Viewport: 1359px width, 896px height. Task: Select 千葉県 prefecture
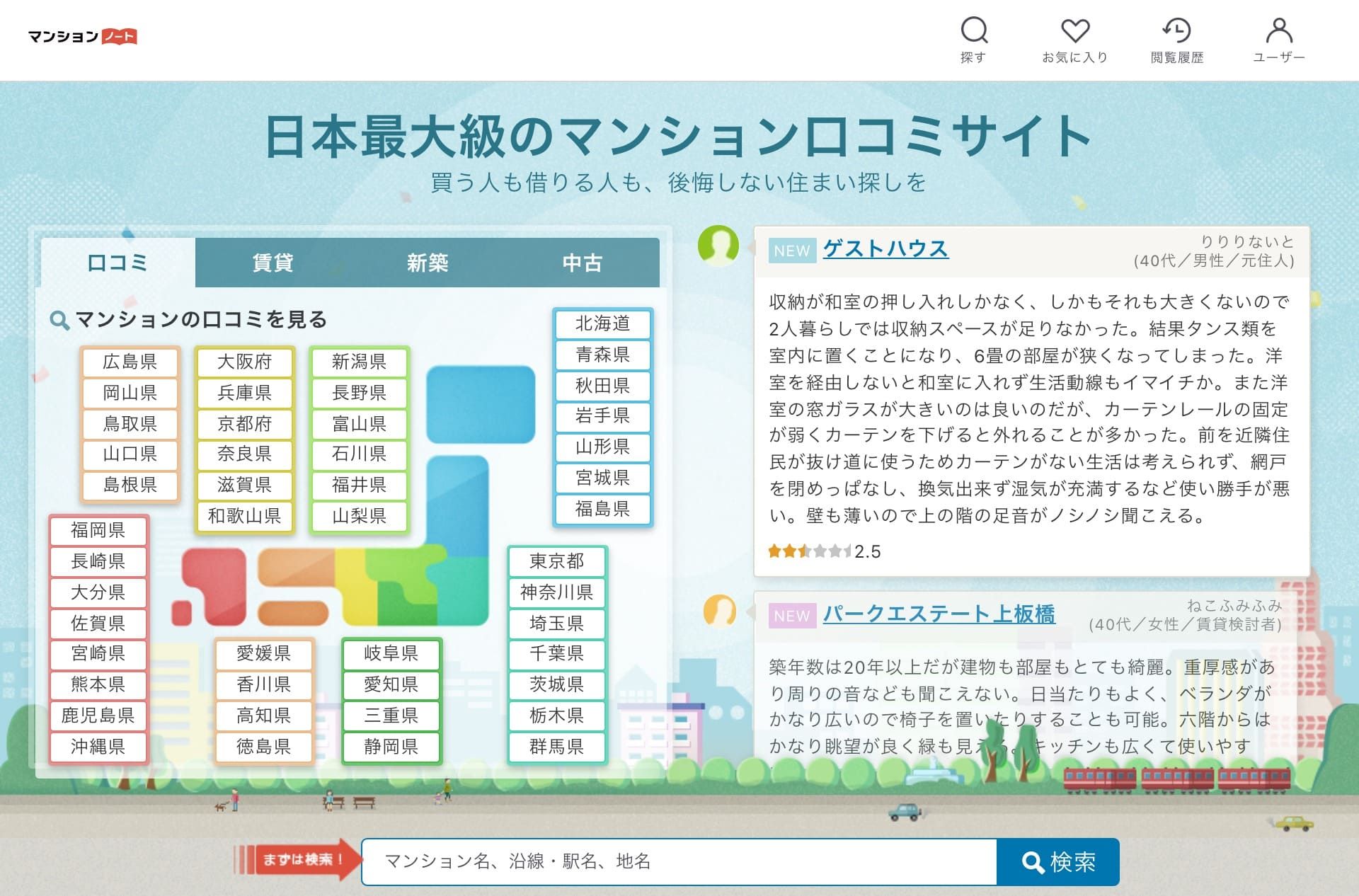(557, 653)
